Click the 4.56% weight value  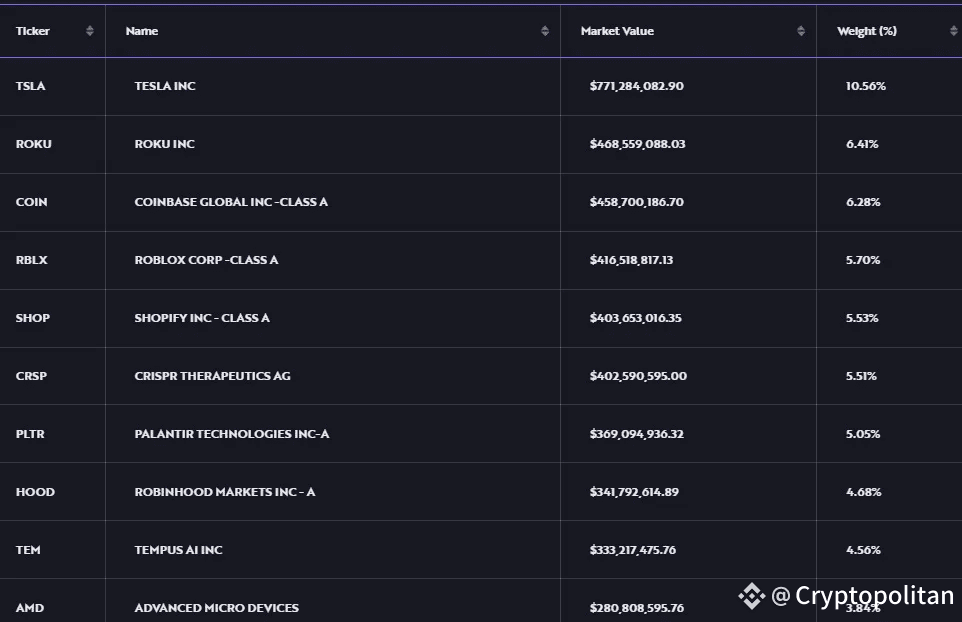pos(863,550)
